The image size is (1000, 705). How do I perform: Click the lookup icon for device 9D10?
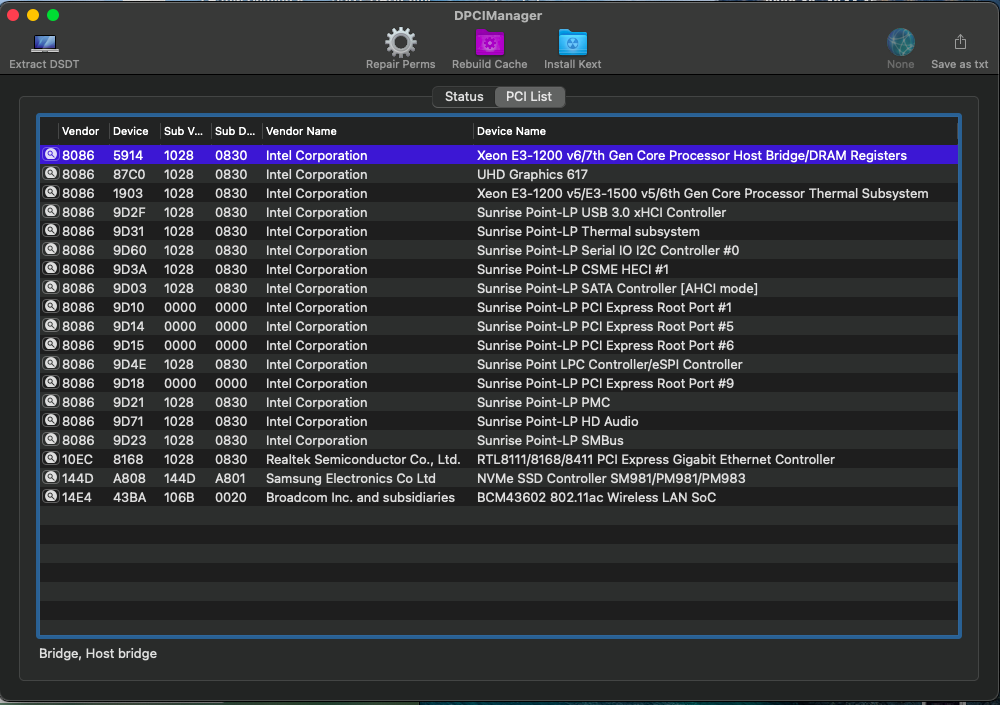(50, 307)
